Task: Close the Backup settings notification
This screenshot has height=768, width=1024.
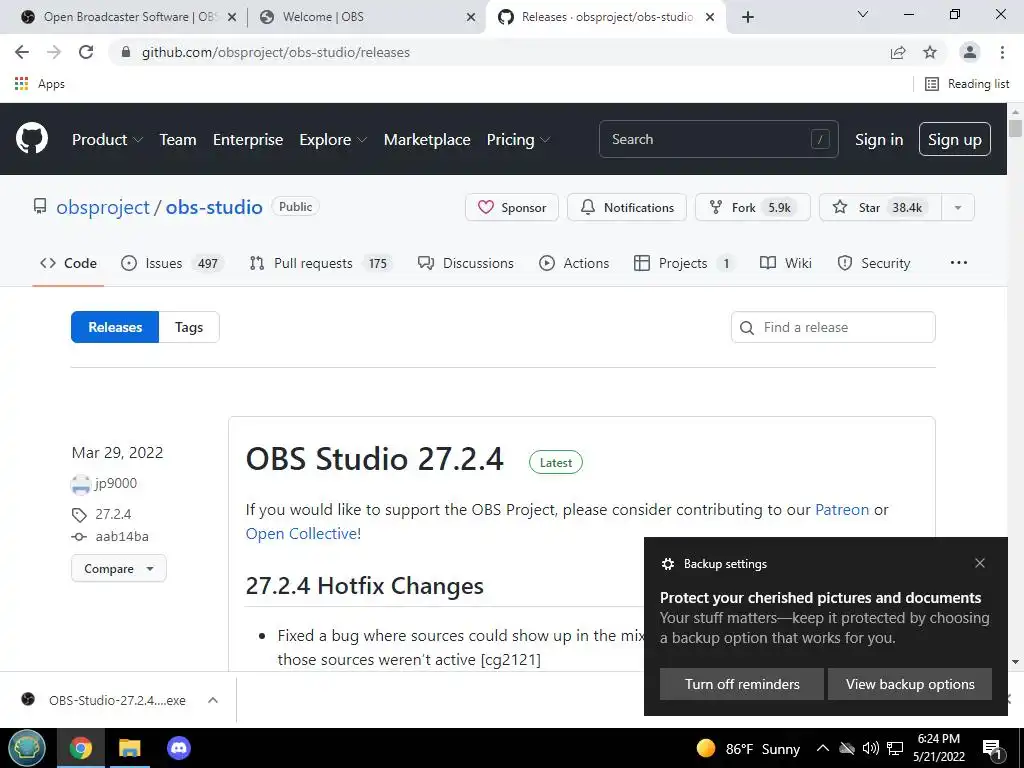Action: 980,563
